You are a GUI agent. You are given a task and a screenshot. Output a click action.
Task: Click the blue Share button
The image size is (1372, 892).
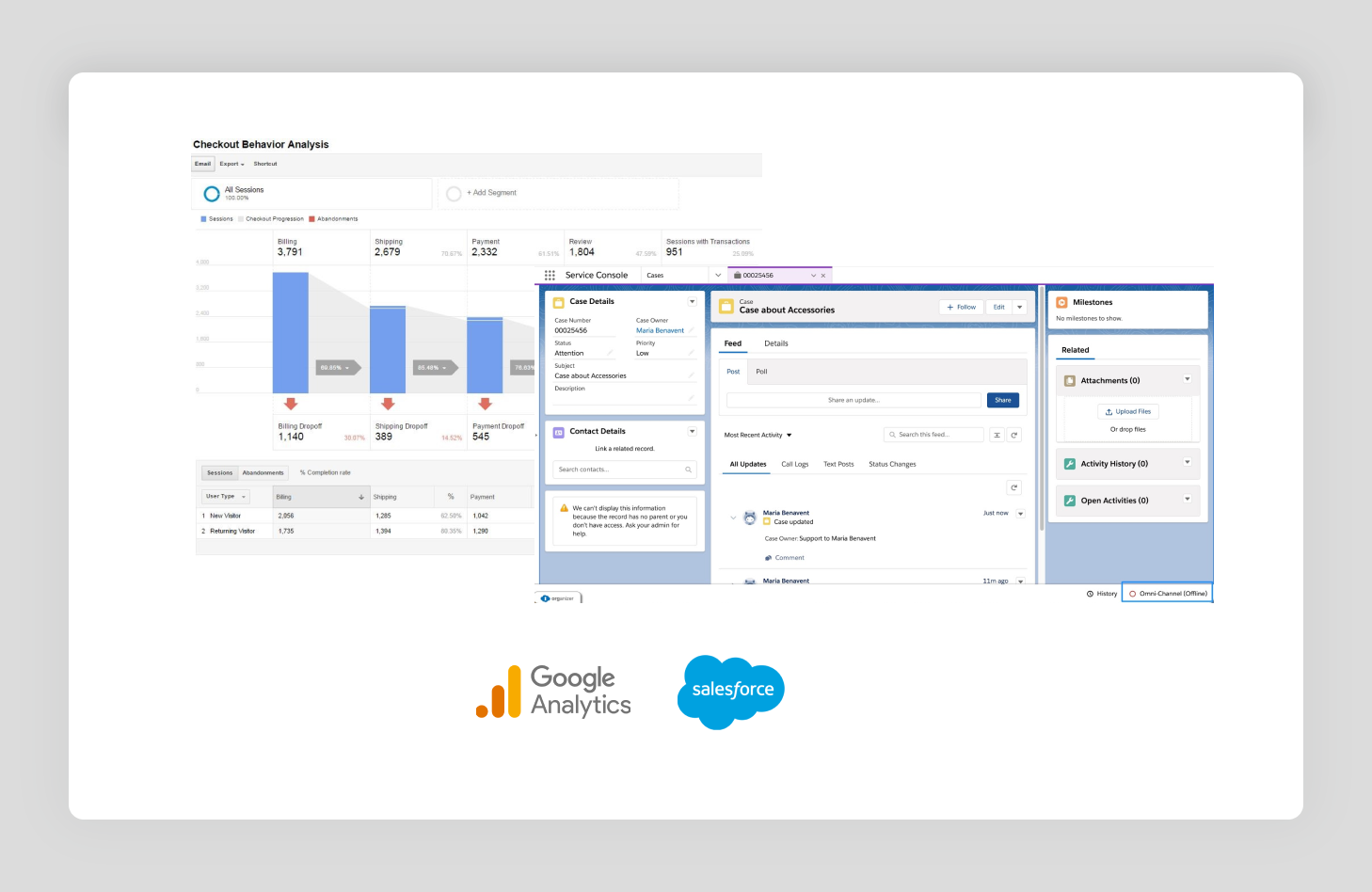(x=1003, y=400)
